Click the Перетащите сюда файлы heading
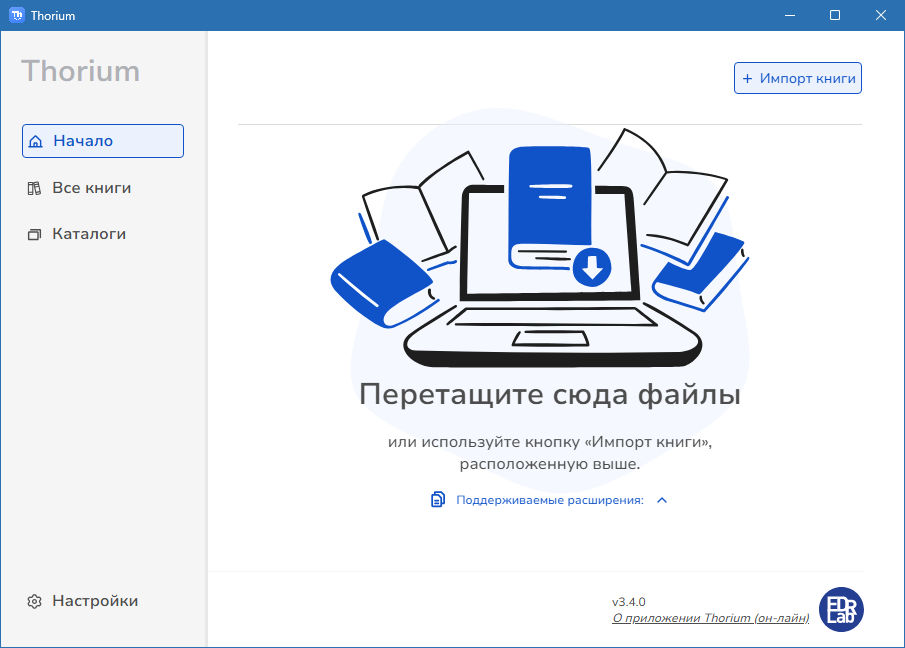905x648 pixels. pos(549,395)
